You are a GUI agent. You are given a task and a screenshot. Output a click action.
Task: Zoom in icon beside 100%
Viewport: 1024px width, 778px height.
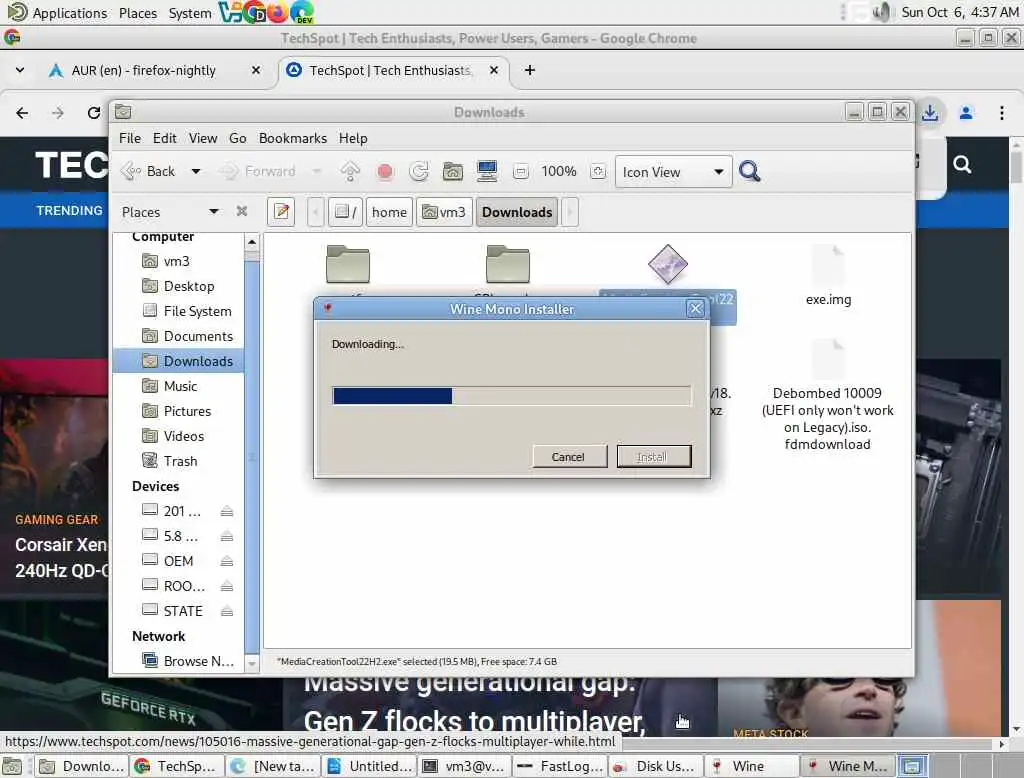coord(598,172)
